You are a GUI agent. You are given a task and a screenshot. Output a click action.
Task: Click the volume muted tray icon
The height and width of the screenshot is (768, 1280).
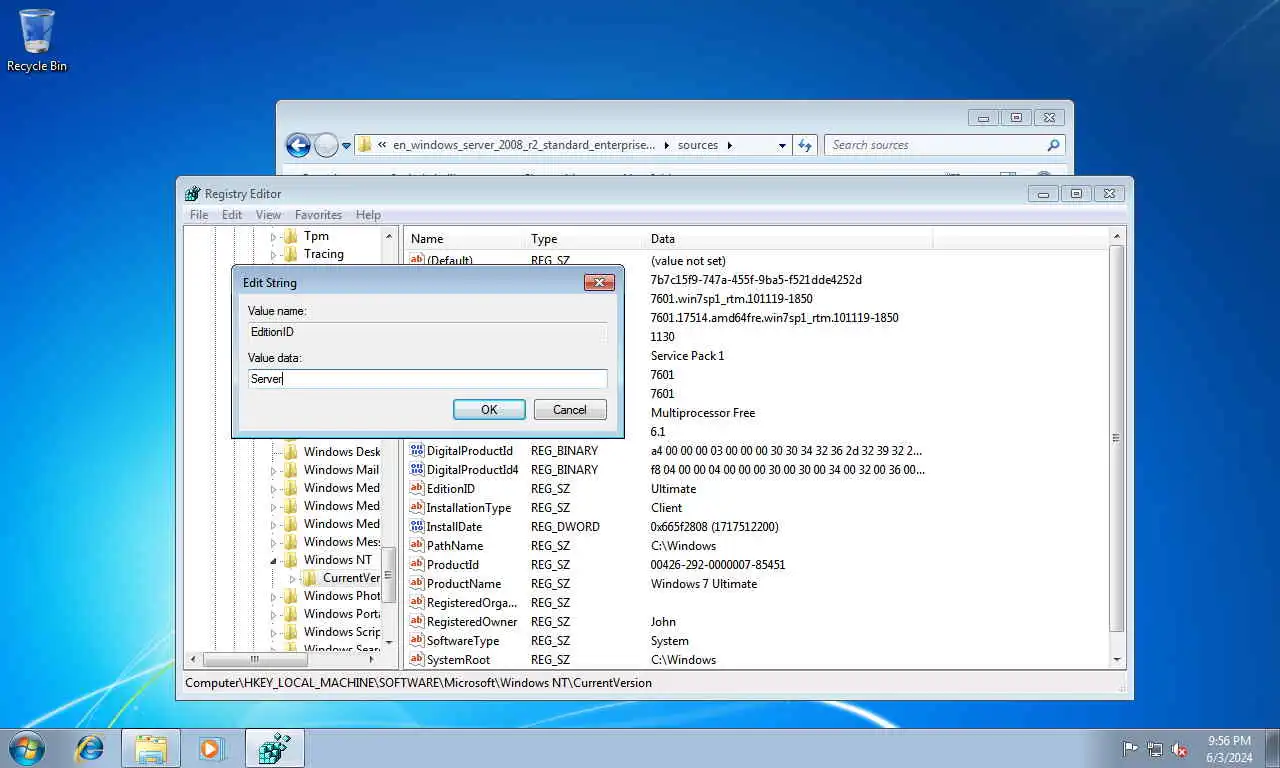[1180, 749]
